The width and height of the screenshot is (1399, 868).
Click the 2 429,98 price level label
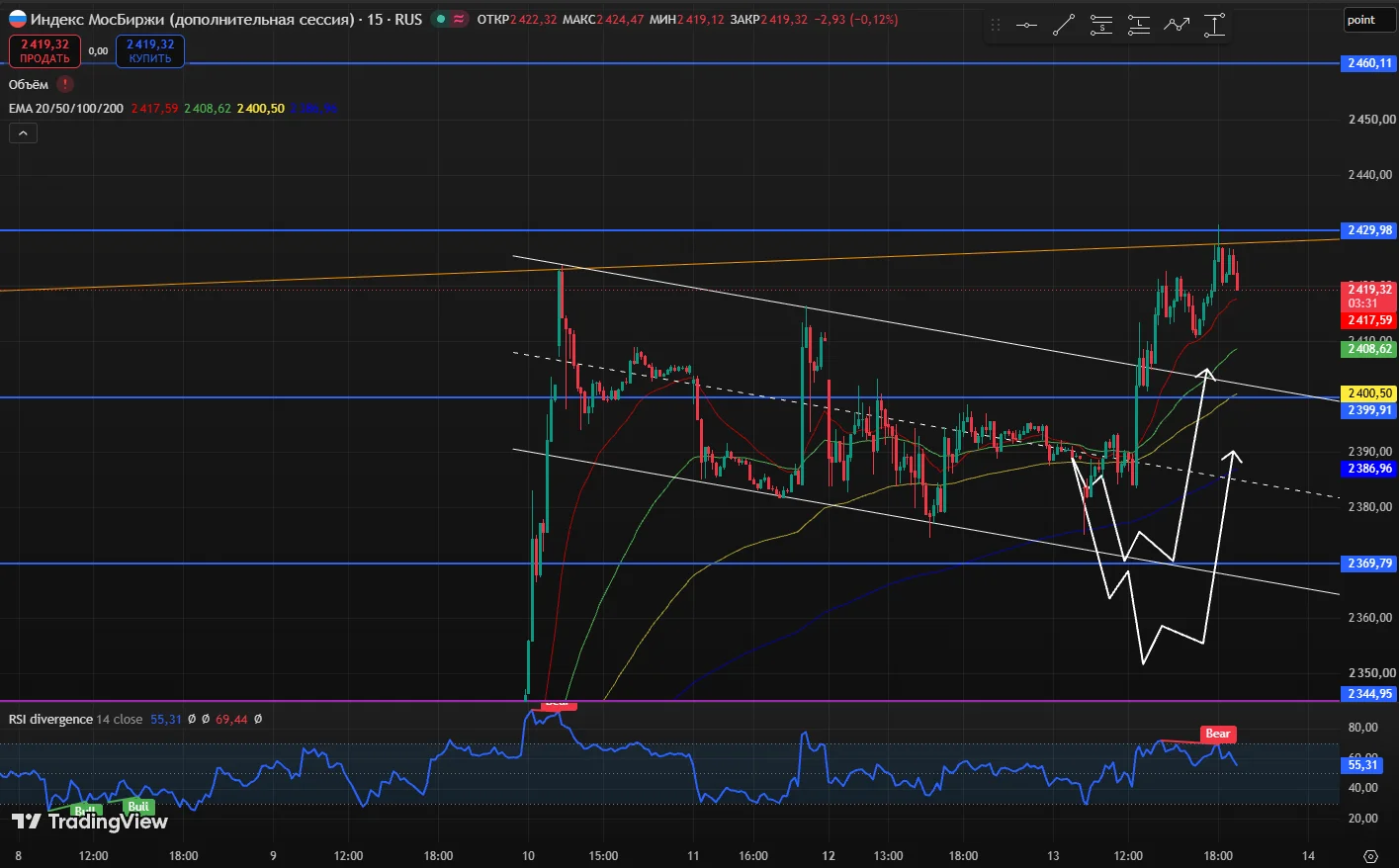click(x=1368, y=230)
